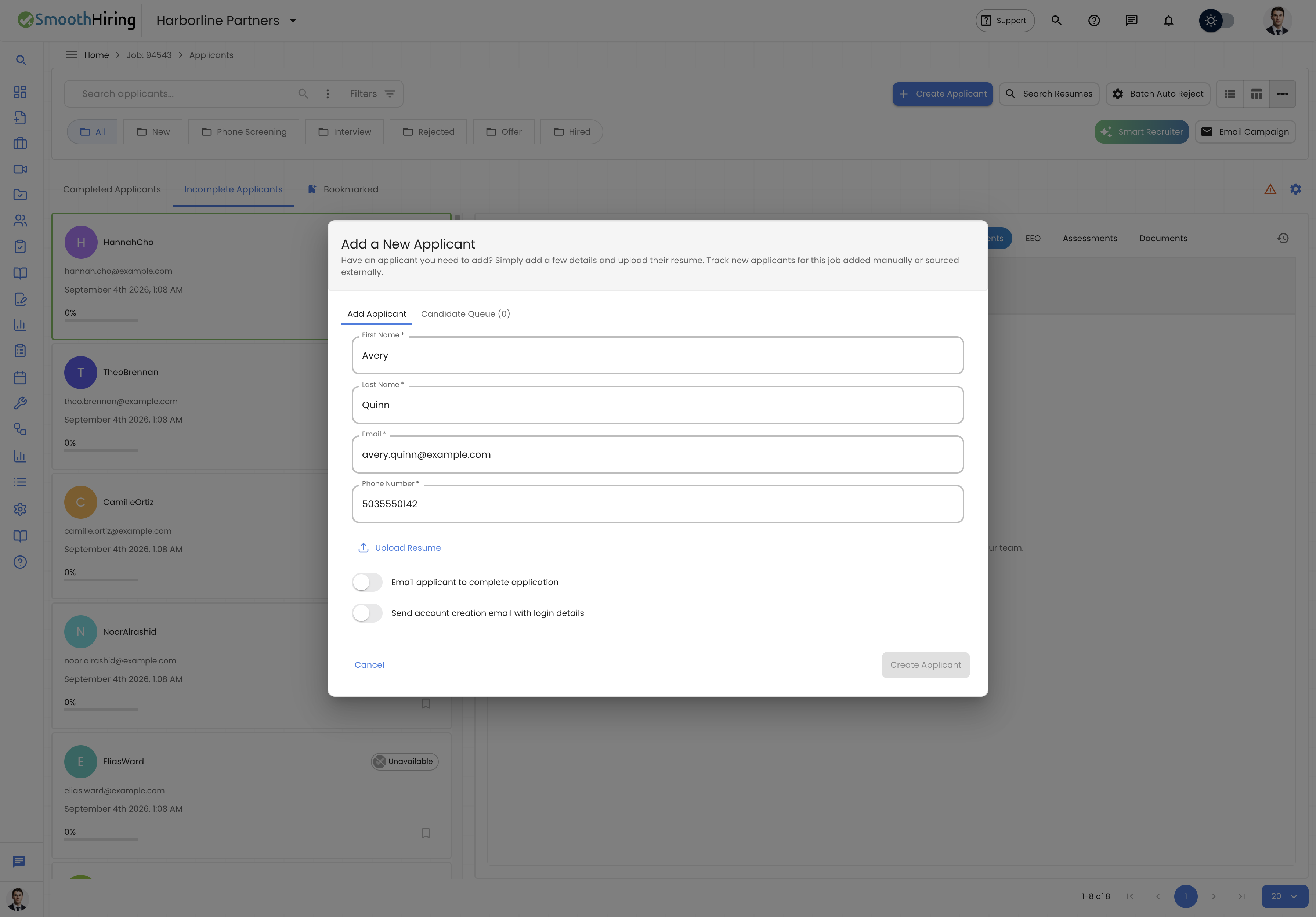Select the Completed Applicants tab
Image resolution: width=1316 pixels, height=917 pixels.
tap(112, 189)
